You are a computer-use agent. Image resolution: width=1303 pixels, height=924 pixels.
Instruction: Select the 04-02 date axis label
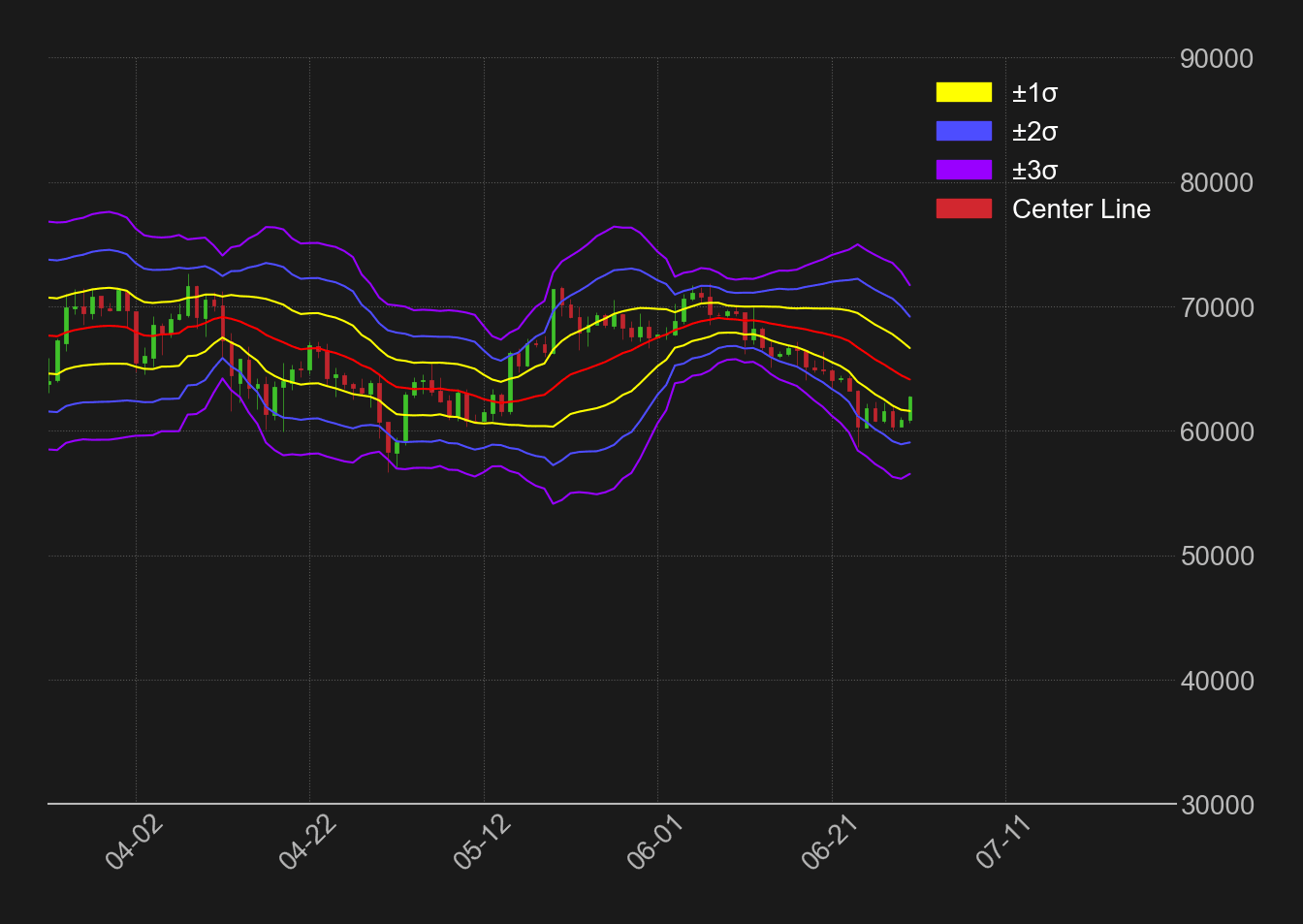(134, 843)
